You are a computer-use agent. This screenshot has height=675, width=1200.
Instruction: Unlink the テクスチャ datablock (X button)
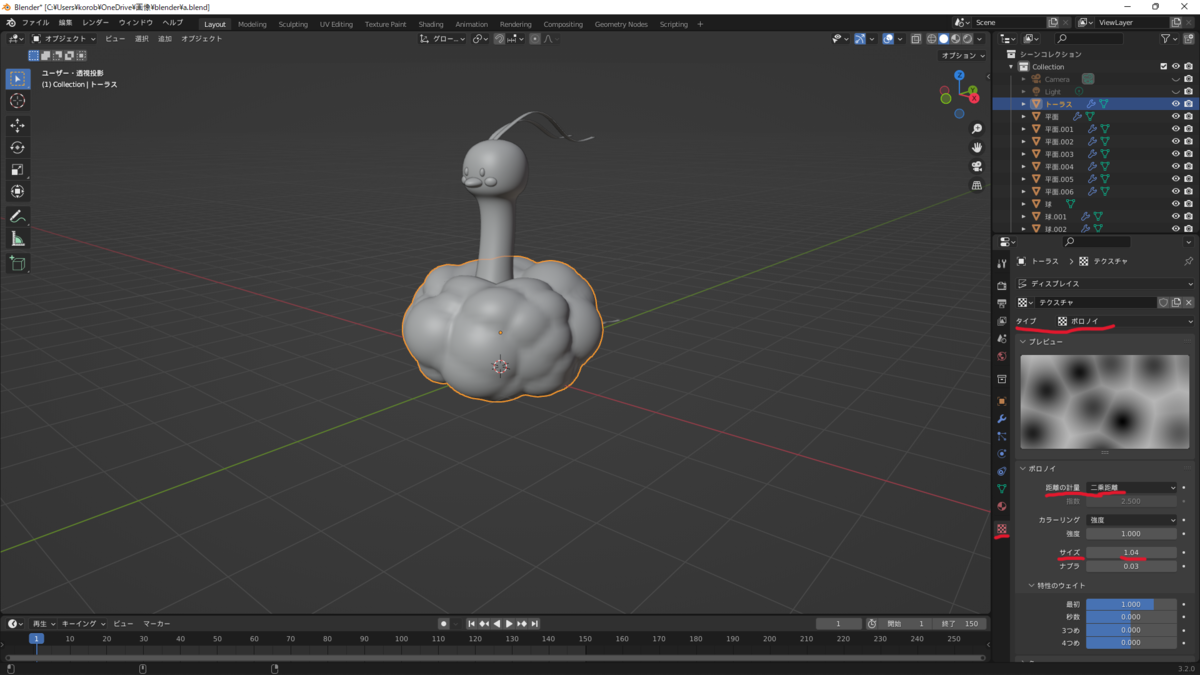click(x=1188, y=302)
